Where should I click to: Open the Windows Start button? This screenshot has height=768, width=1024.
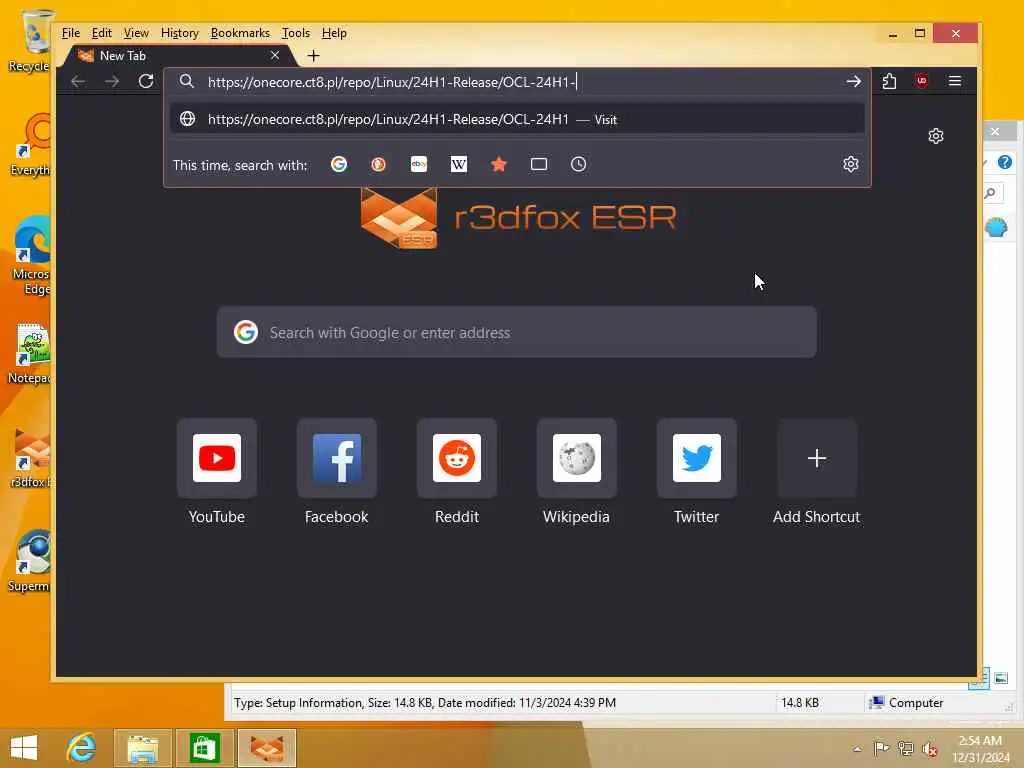pyautogui.click(x=24, y=748)
